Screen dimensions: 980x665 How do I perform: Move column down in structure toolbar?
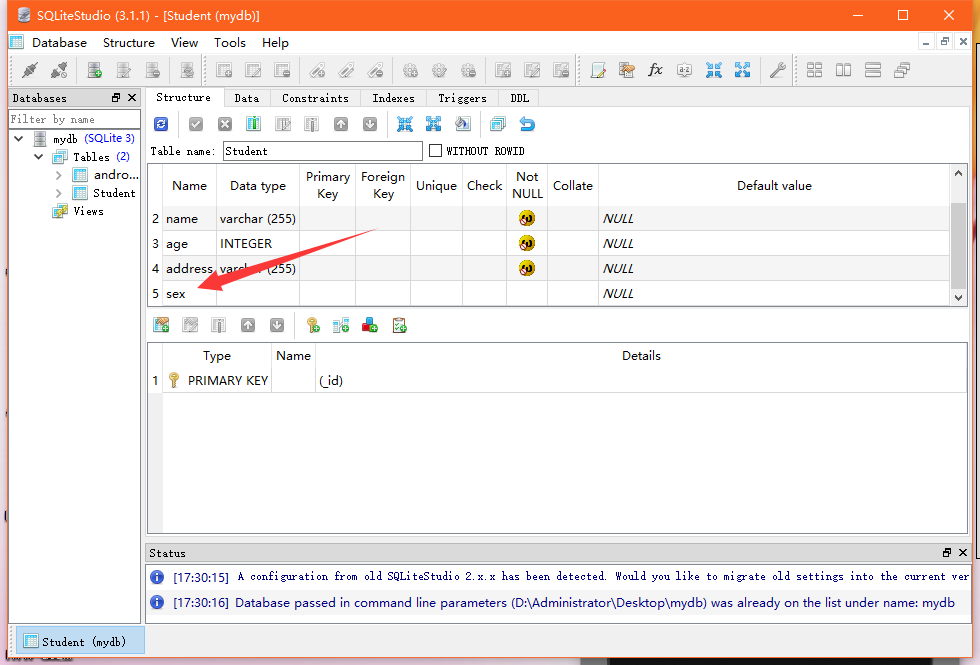(x=370, y=124)
